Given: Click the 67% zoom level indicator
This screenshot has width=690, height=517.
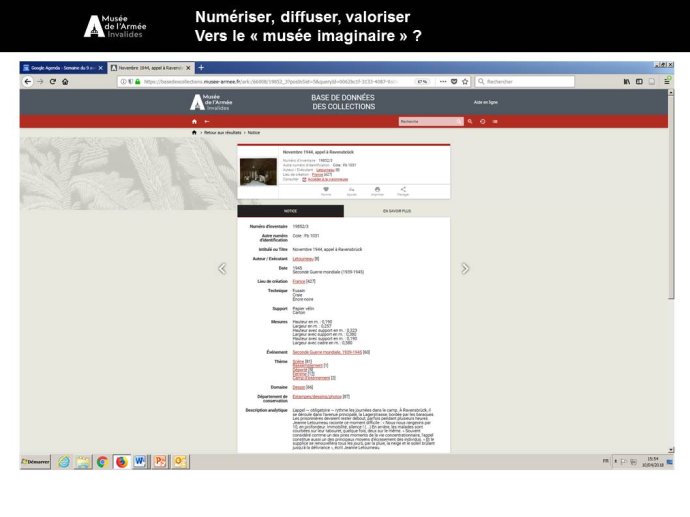Looking at the screenshot, I should [x=422, y=81].
